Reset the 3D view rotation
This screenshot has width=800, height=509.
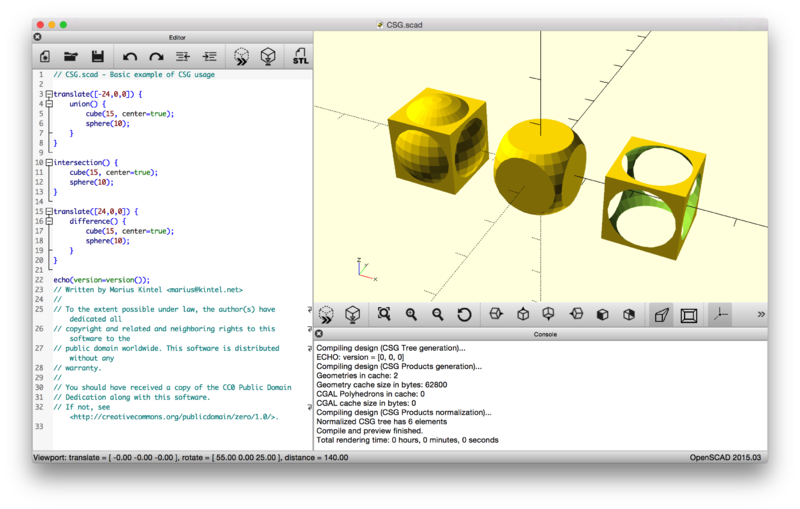tap(464, 315)
